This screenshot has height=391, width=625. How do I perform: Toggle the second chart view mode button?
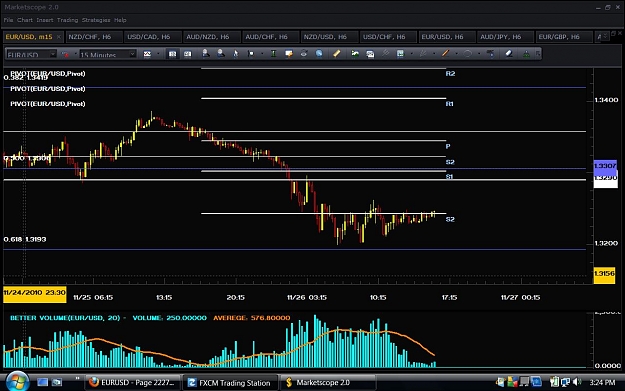[187, 54]
